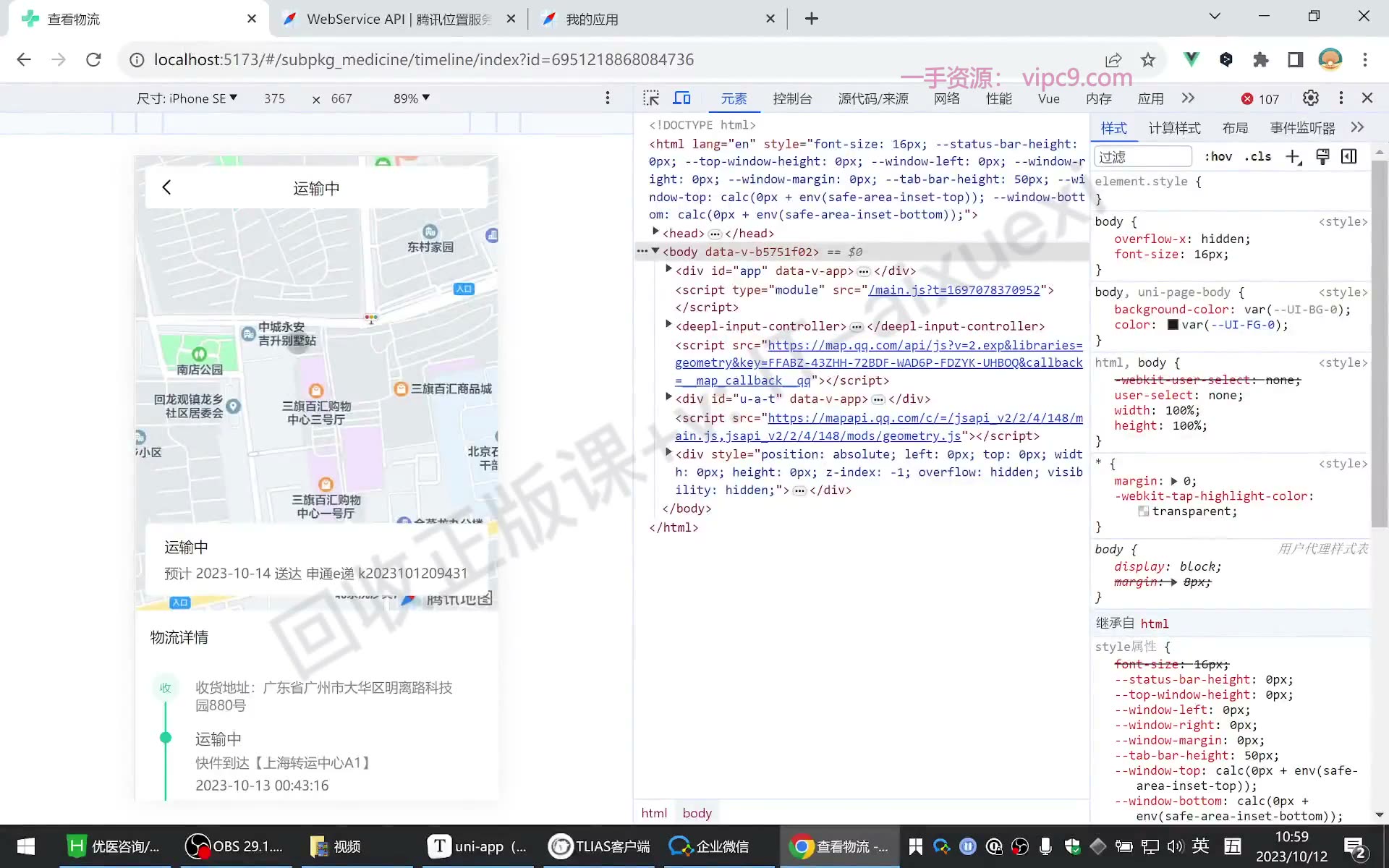Click the new style rule plus icon

(1294, 156)
